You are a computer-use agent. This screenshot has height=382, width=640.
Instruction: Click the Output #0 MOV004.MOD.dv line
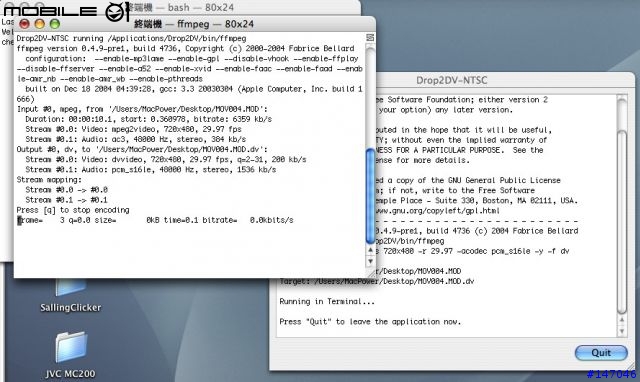point(142,149)
